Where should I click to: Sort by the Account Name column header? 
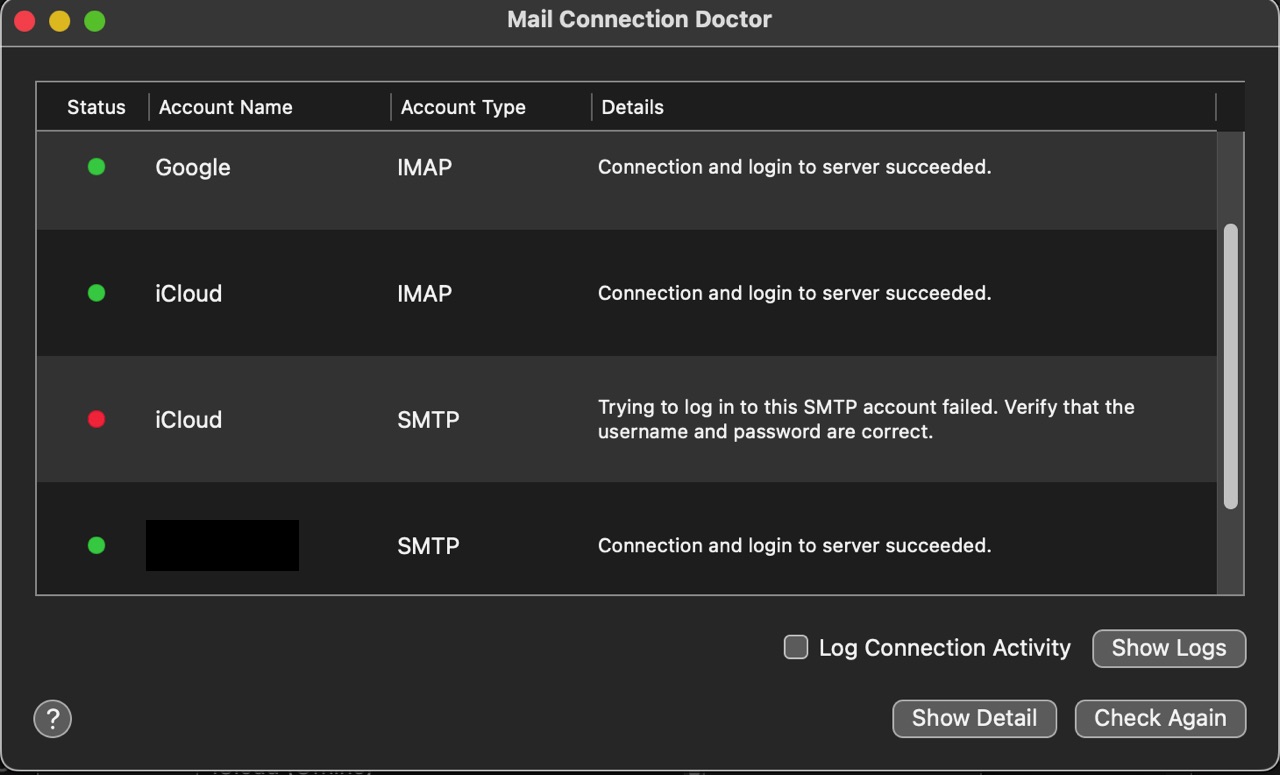(x=226, y=107)
